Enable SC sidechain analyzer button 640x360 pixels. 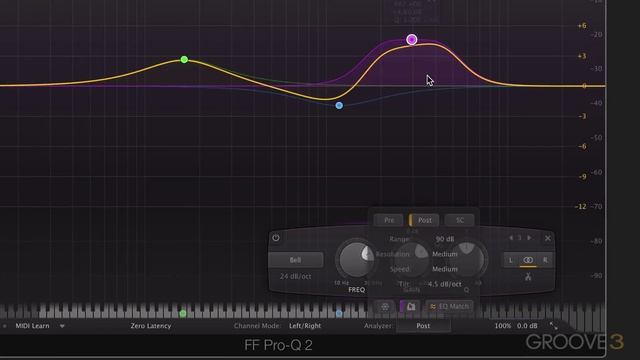(x=460, y=220)
